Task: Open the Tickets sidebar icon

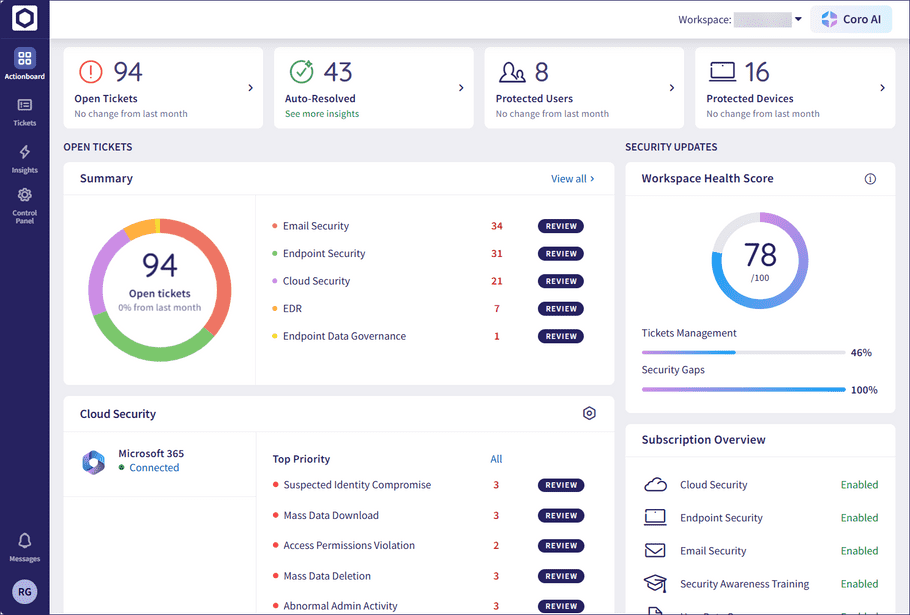Action: coord(24,106)
